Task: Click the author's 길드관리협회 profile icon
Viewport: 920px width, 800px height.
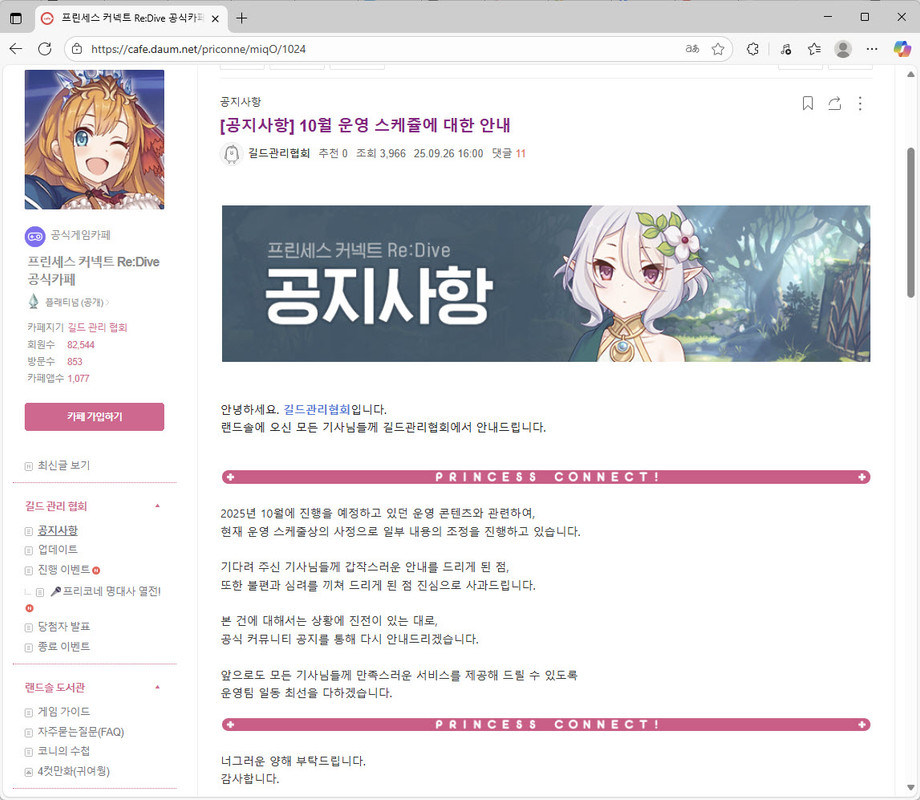Action: click(231, 154)
